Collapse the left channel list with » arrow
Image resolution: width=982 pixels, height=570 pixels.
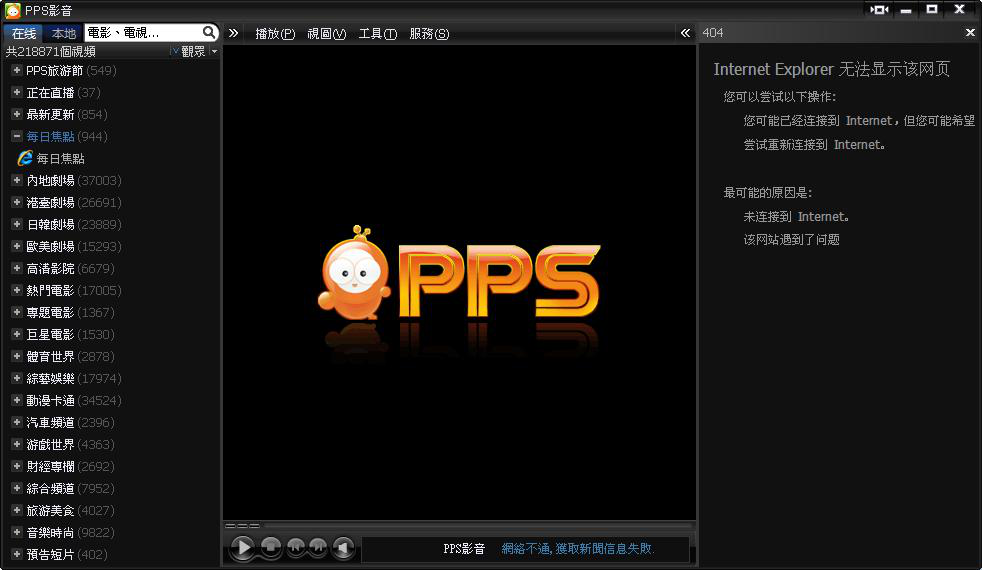point(233,33)
